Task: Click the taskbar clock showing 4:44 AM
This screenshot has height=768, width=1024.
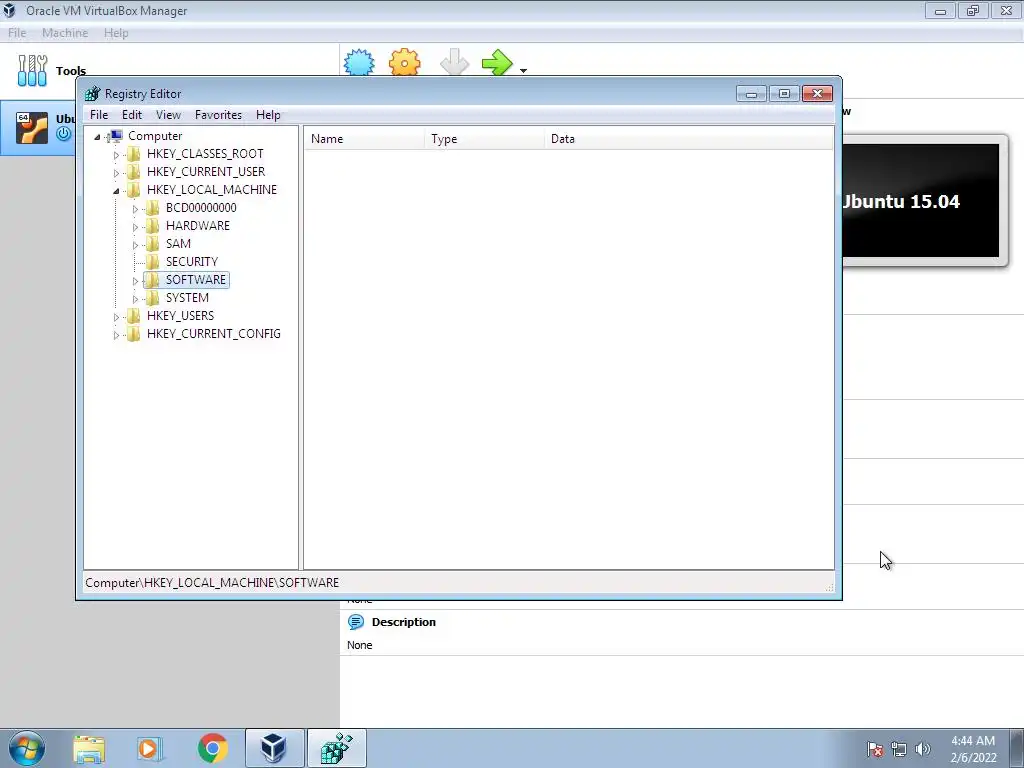Action: pos(973,749)
